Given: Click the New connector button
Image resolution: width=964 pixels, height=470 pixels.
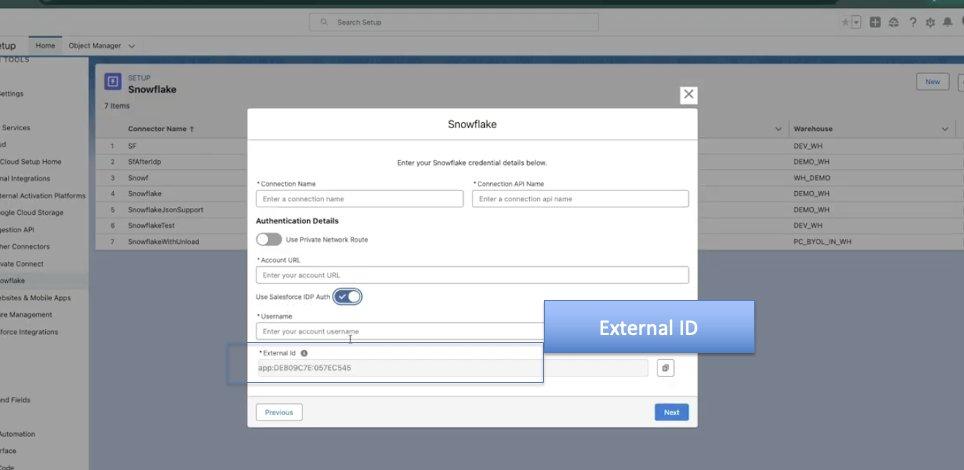Looking at the screenshot, I should click(933, 82).
